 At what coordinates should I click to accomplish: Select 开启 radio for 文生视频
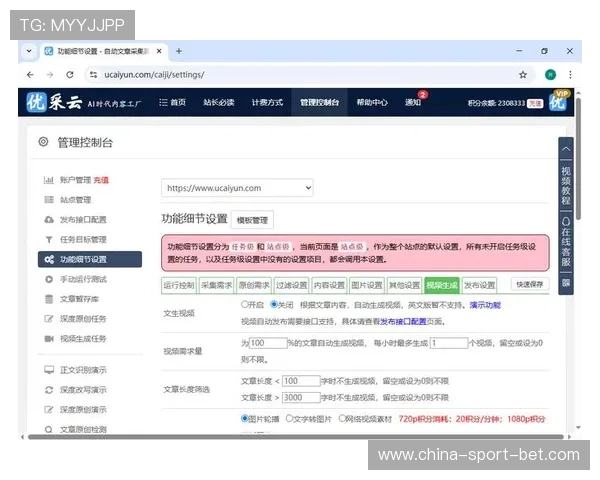(245, 305)
